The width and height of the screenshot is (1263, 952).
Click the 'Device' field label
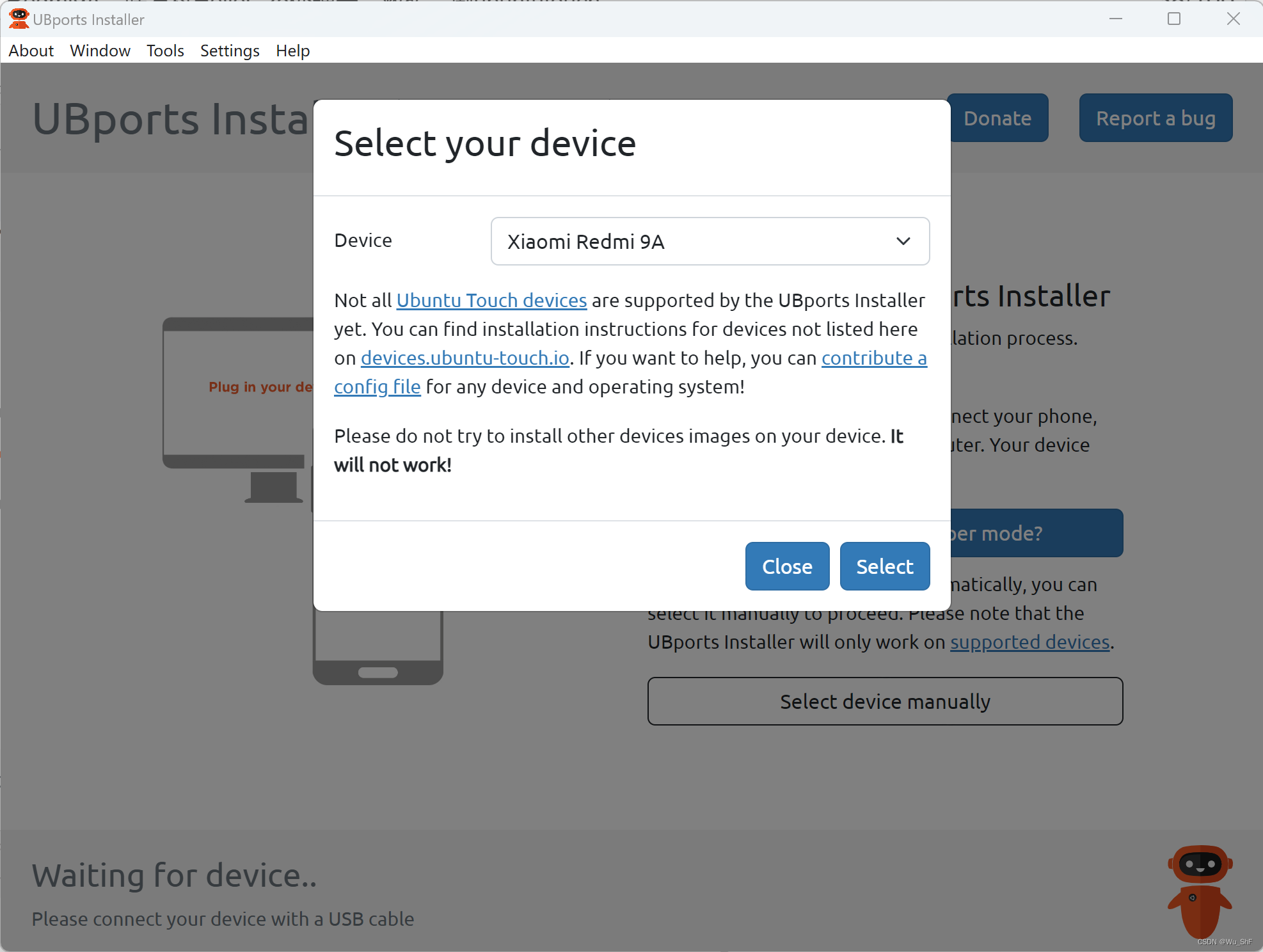click(x=363, y=241)
